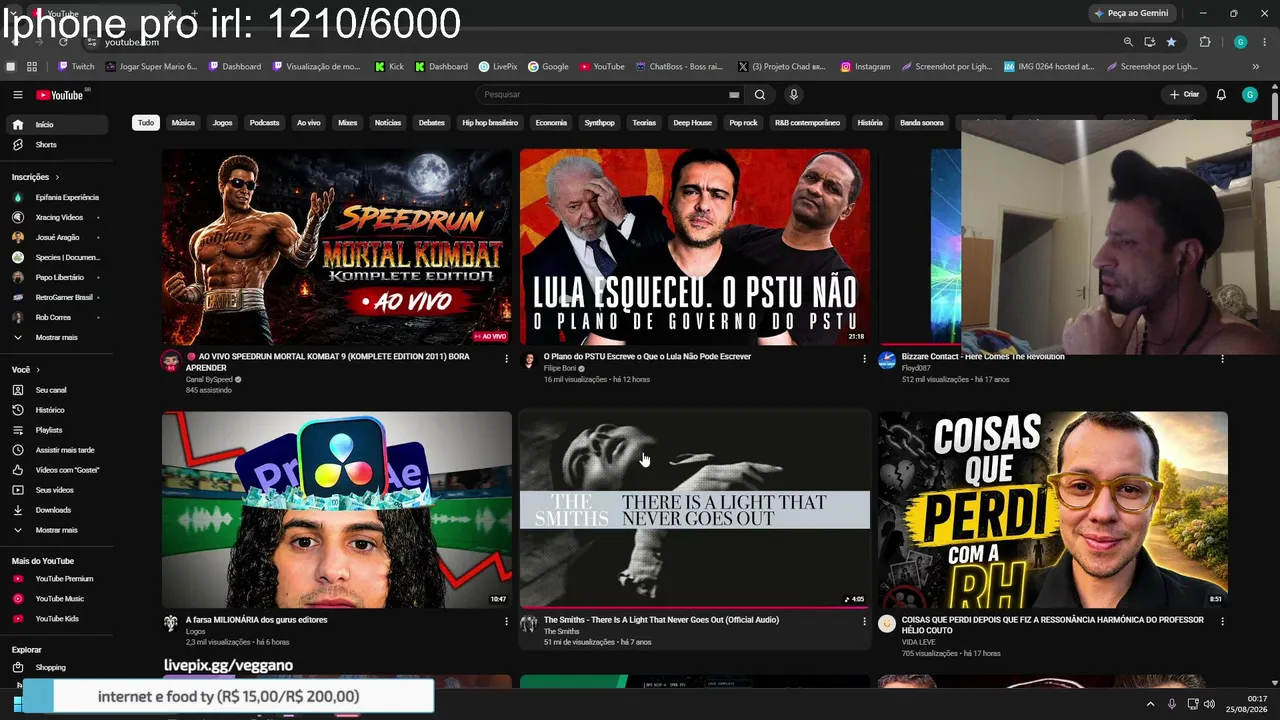Open the Mortal Kombat speedrun thumbnail

coord(336,247)
